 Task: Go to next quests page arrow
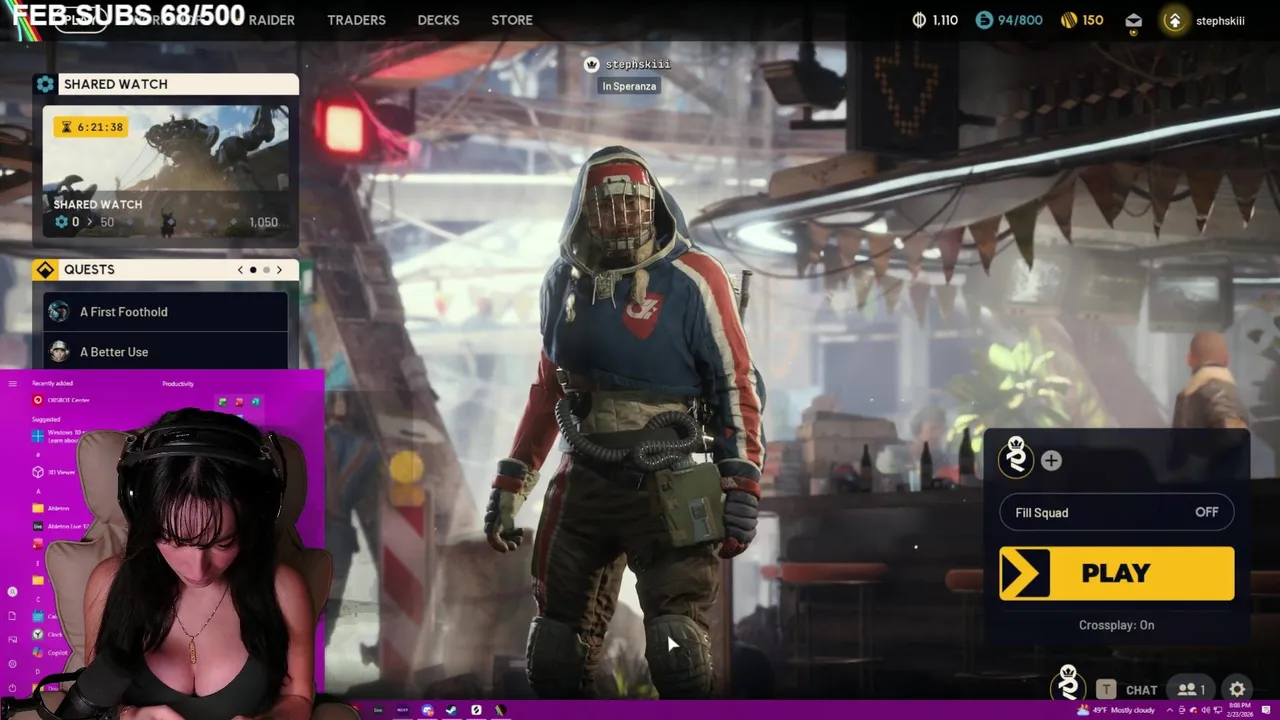pos(279,270)
